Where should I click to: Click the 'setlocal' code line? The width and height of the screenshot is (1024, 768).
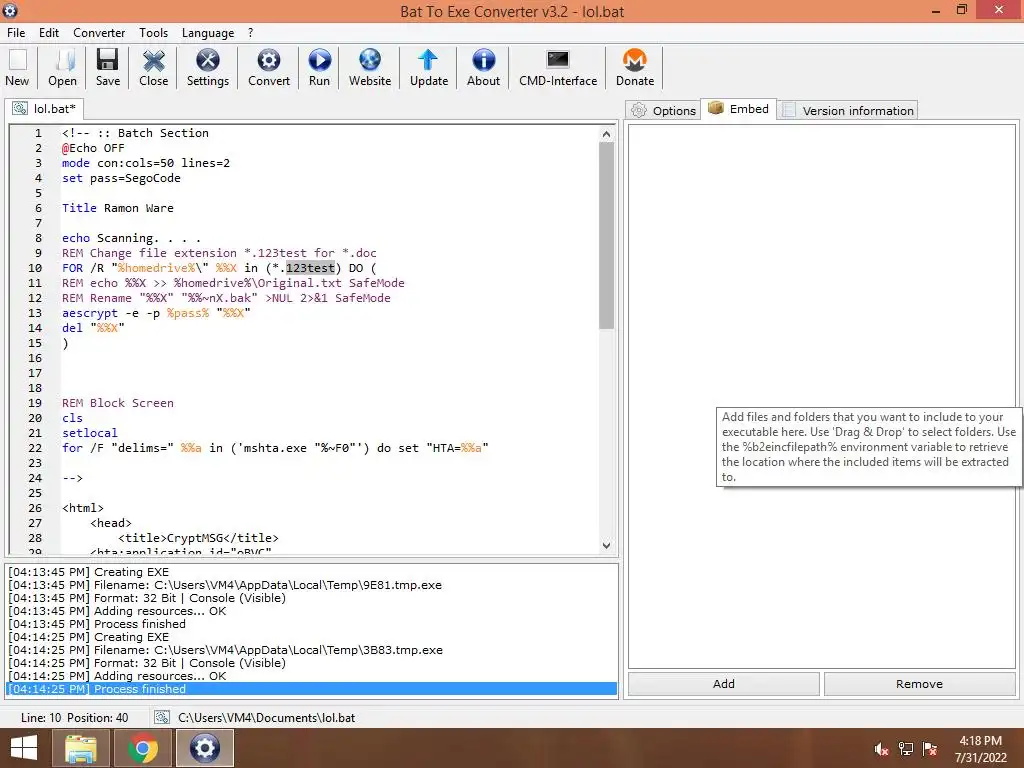tap(90, 433)
